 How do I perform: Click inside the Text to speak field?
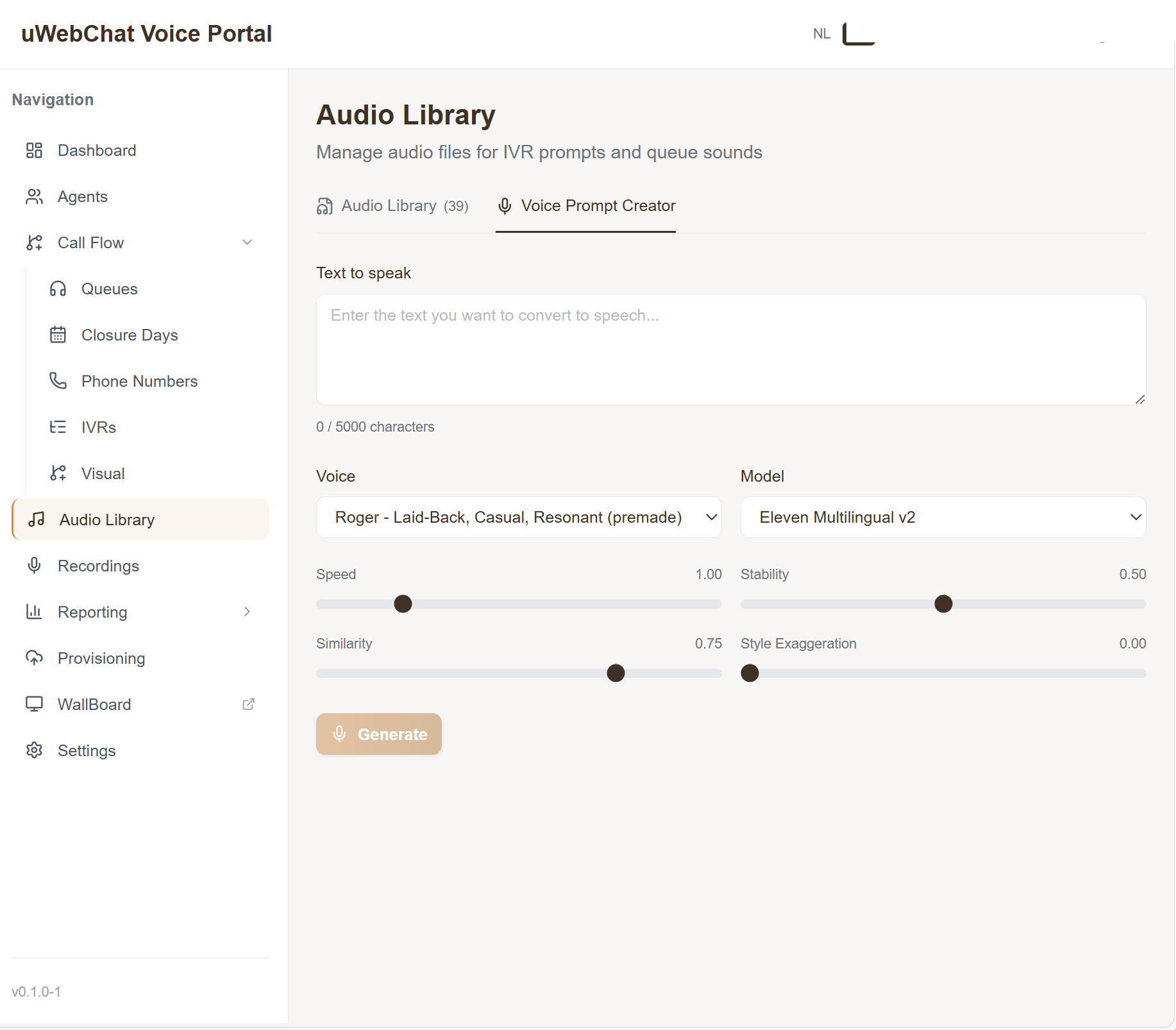[x=730, y=350]
